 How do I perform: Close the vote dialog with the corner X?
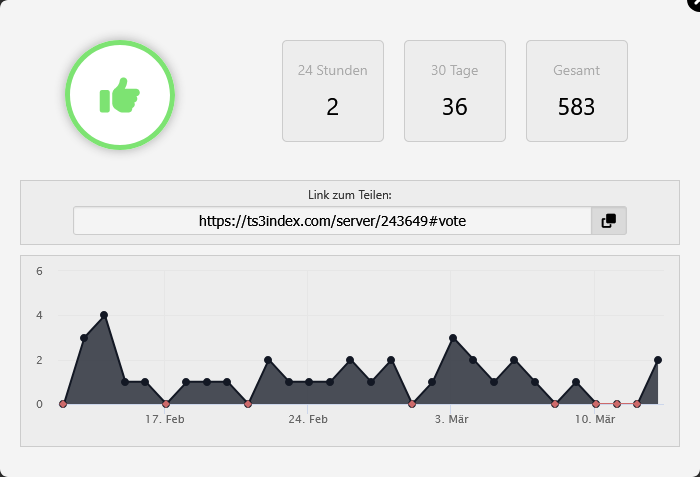tap(696, 2)
